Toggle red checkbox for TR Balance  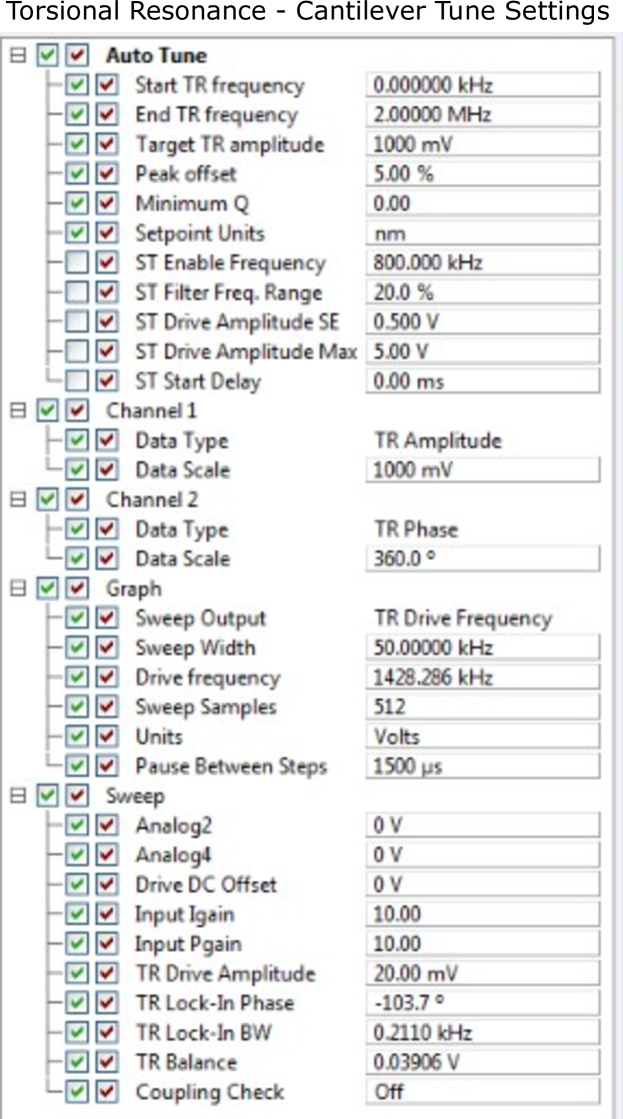pyautogui.click(x=106, y=1063)
